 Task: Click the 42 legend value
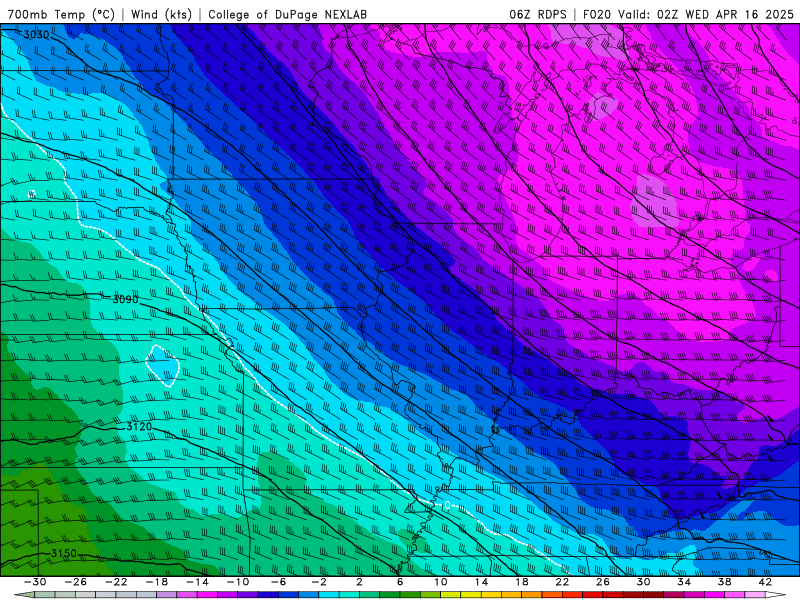(765, 582)
